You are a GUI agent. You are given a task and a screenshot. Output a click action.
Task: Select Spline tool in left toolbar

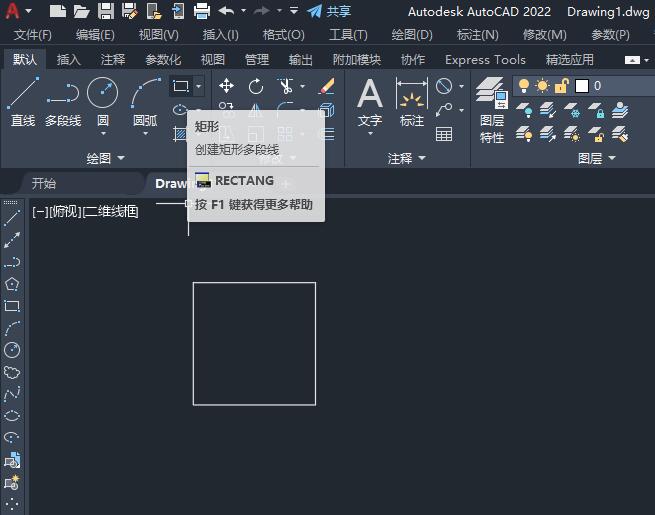[12, 394]
